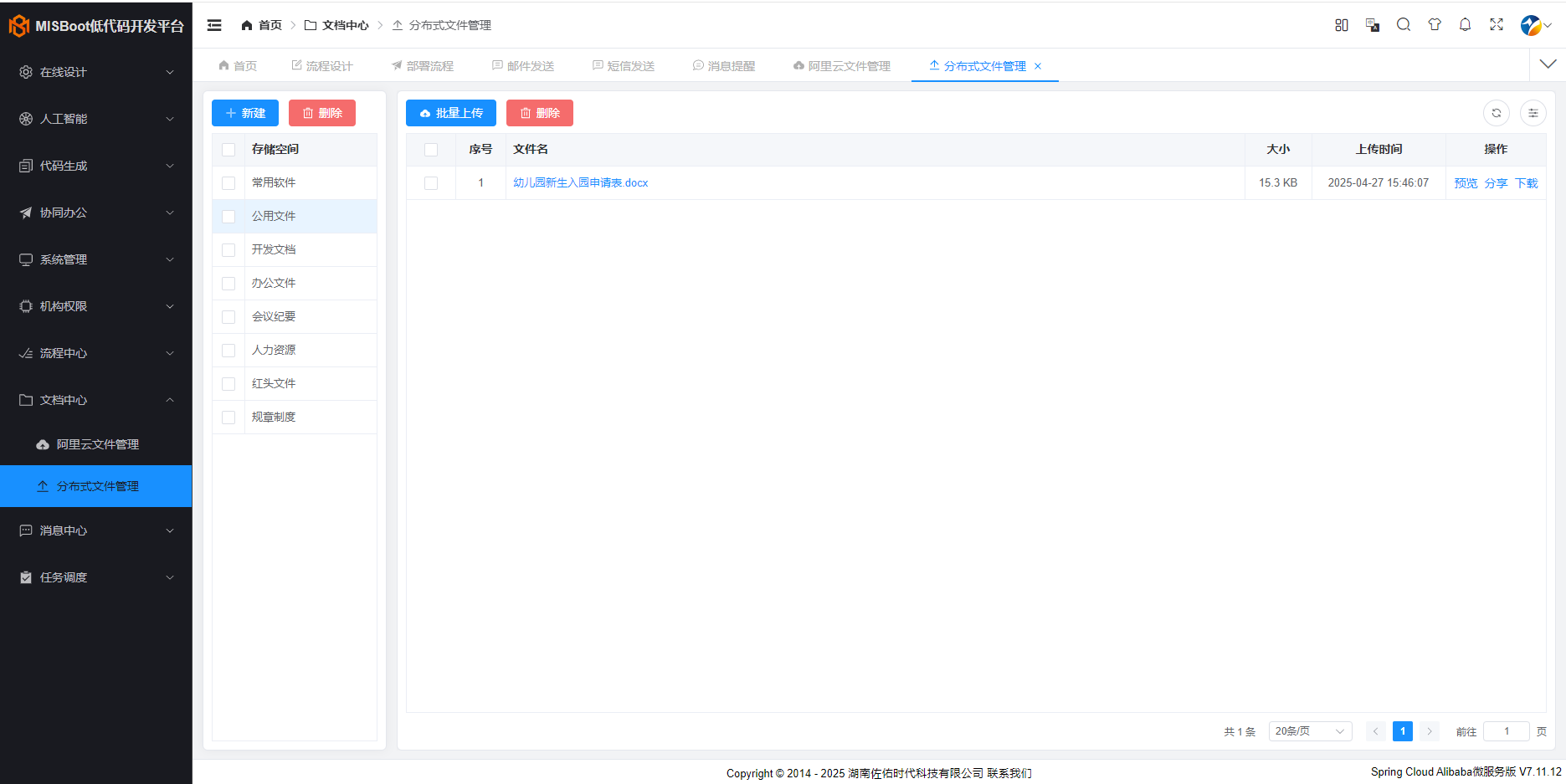Click the 协同办公 paper plane icon
Image resolution: width=1566 pixels, height=784 pixels.
point(26,213)
